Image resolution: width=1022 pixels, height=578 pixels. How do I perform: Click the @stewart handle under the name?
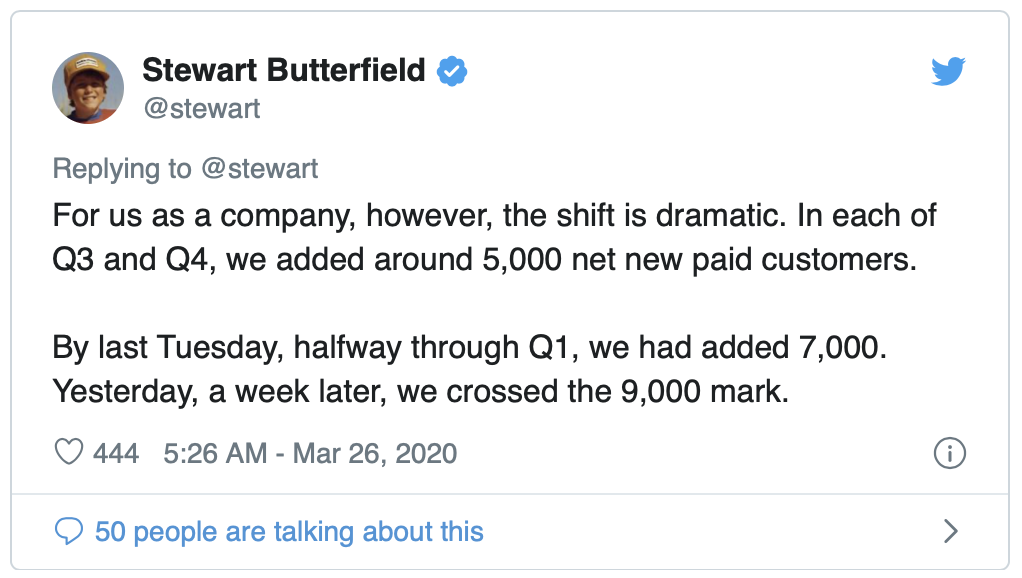point(201,108)
